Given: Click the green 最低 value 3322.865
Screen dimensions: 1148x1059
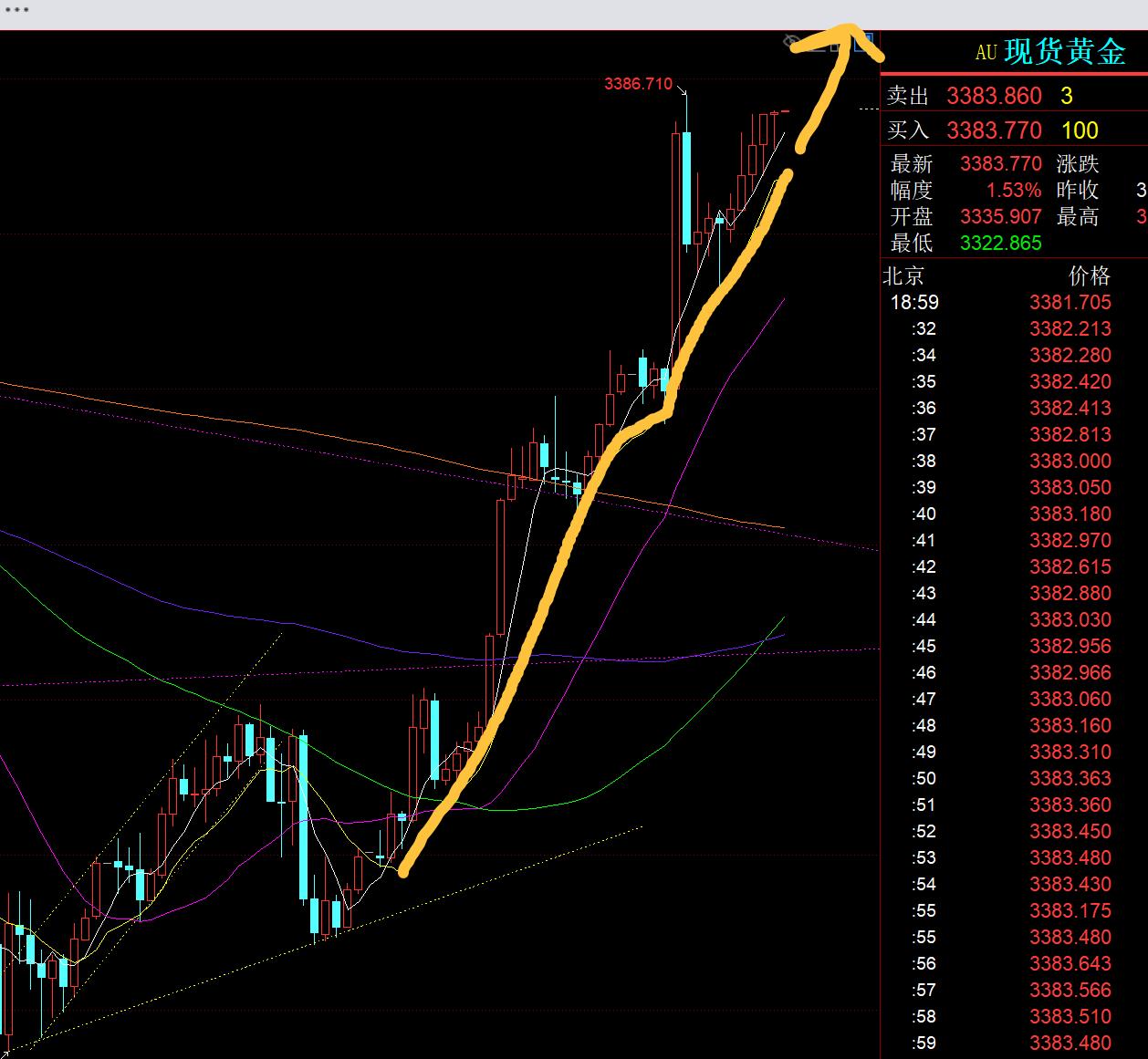Looking at the screenshot, I should [1000, 244].
